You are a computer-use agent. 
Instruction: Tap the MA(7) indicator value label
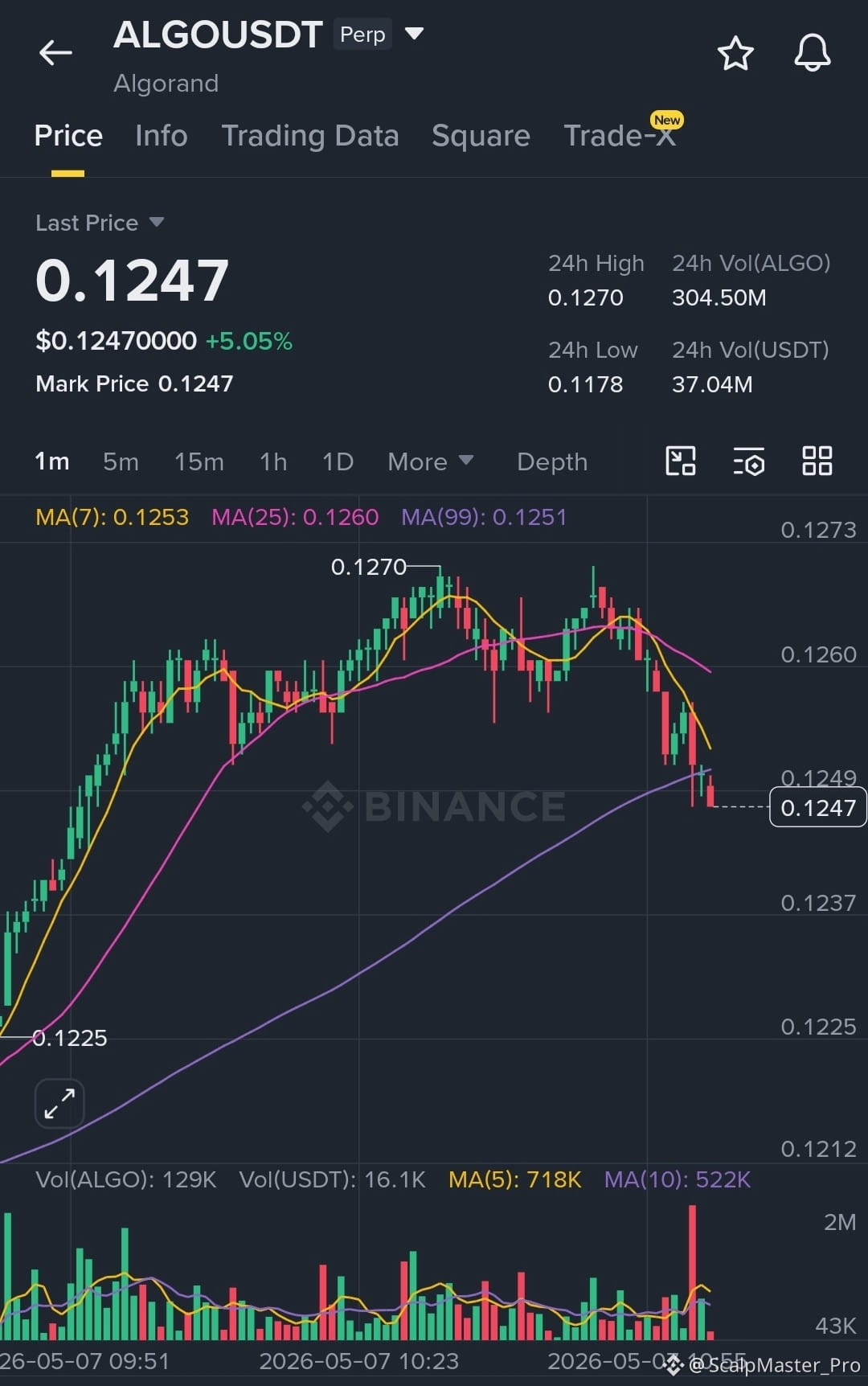[x=112, y=517]
